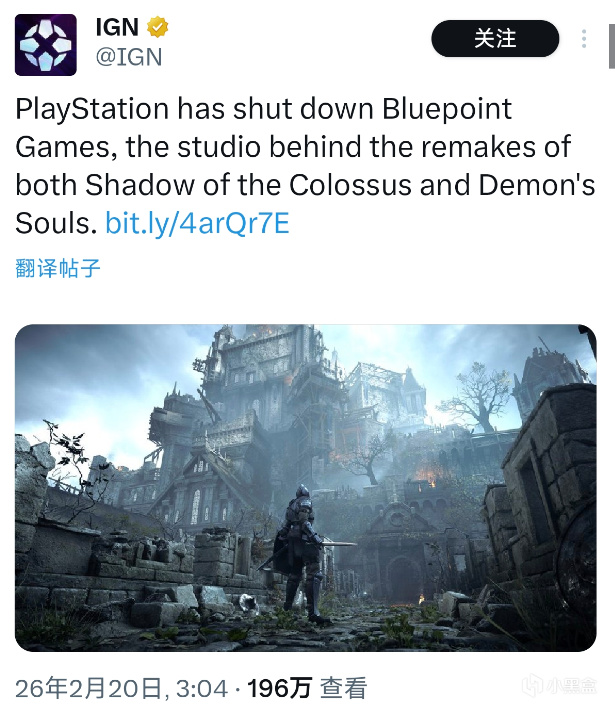Click the post timestamp 26年2月20日, 3:04
The height and width of the screenshot is (714, 615).
pos(122,688)
